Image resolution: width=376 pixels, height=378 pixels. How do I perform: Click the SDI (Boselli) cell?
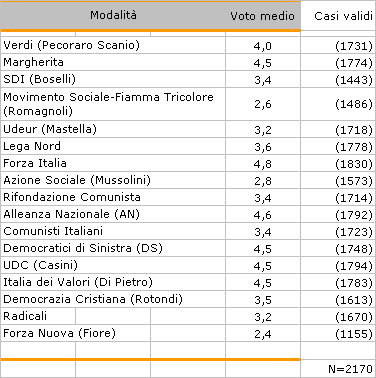[x=113, y=79]
